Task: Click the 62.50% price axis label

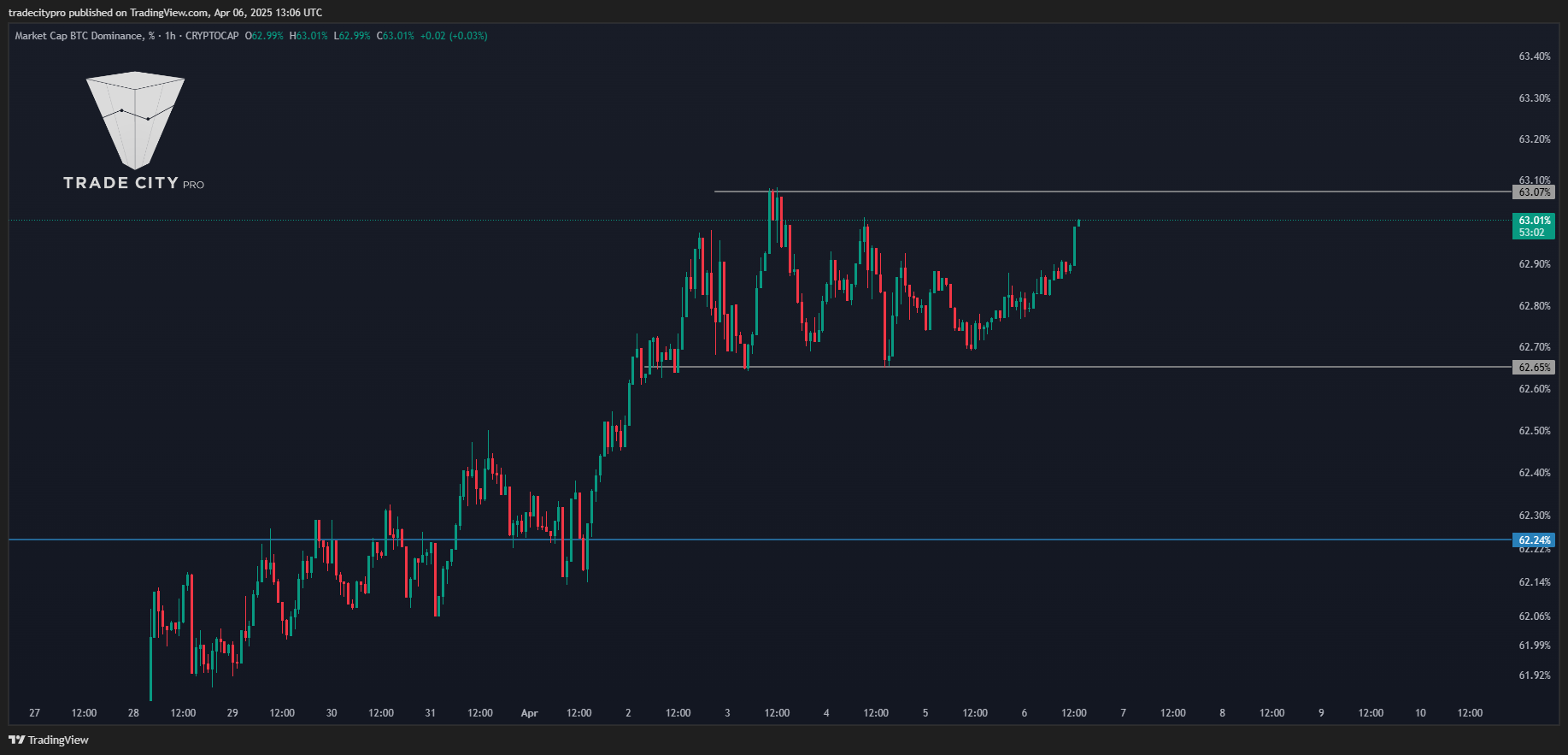Action: click(1535, 431)
